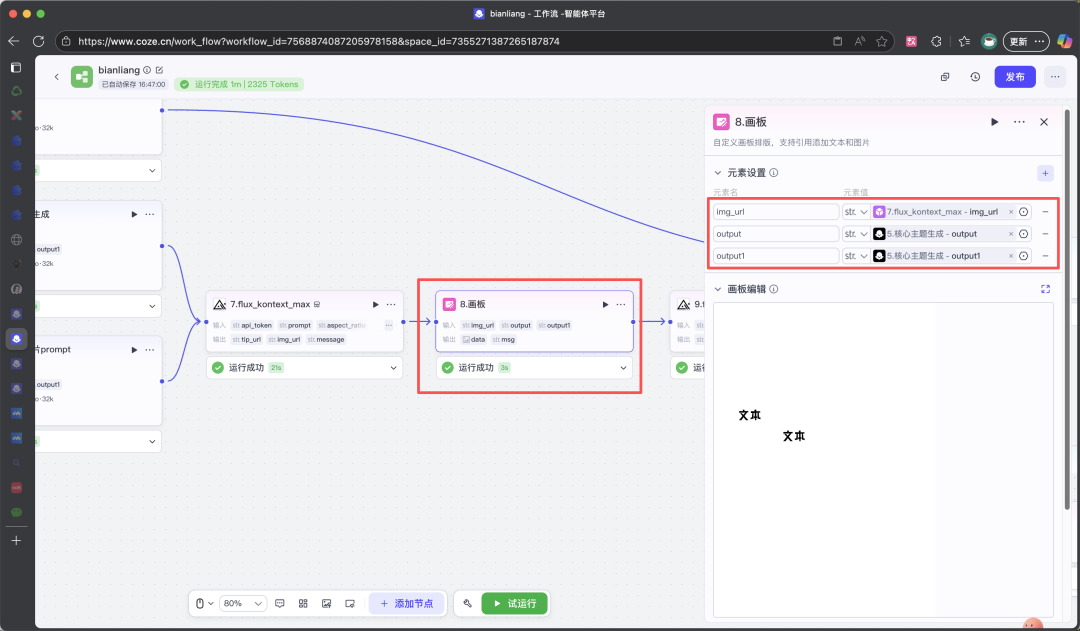
Task: Click the 发布 publish button
Action: click(x=1015, y=77)
